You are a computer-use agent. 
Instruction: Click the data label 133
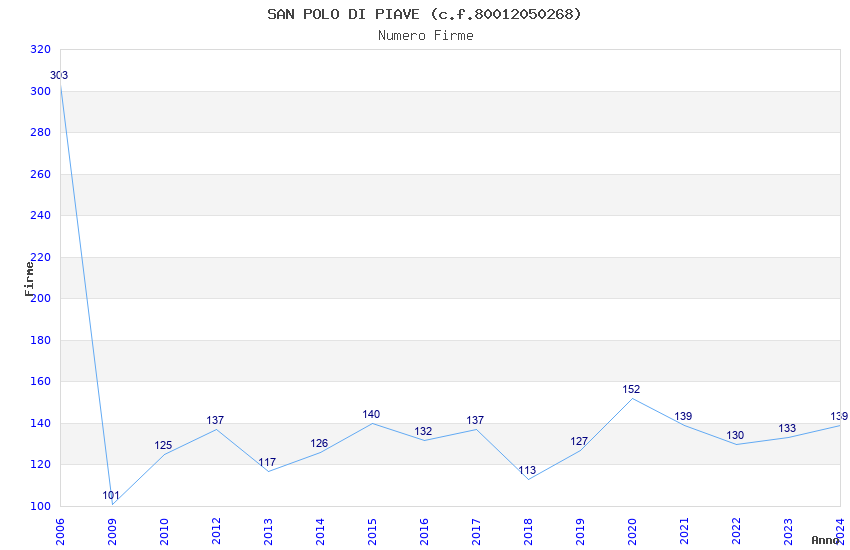pos(788,429)
